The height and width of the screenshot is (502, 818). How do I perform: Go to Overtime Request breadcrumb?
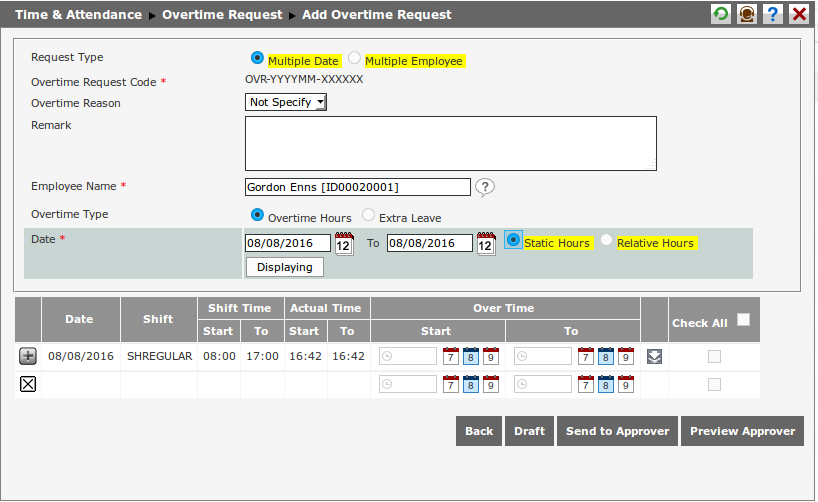[222, 15]
